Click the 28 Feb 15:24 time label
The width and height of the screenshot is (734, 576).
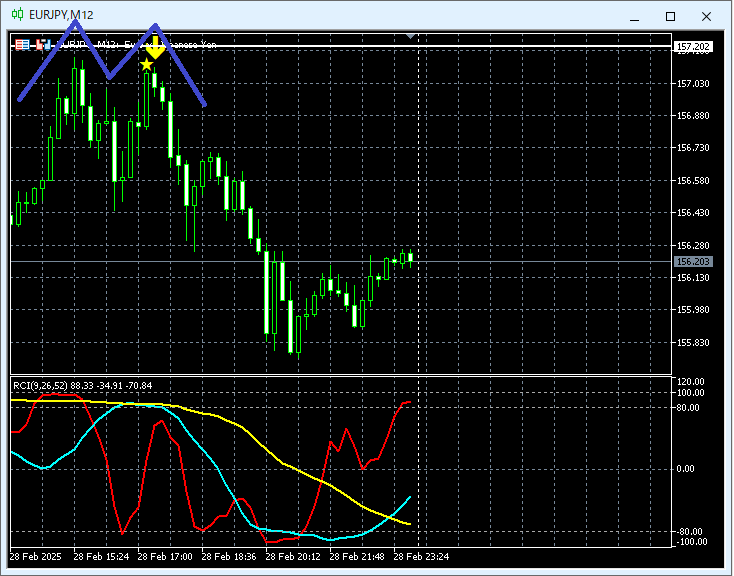point(101,557)
